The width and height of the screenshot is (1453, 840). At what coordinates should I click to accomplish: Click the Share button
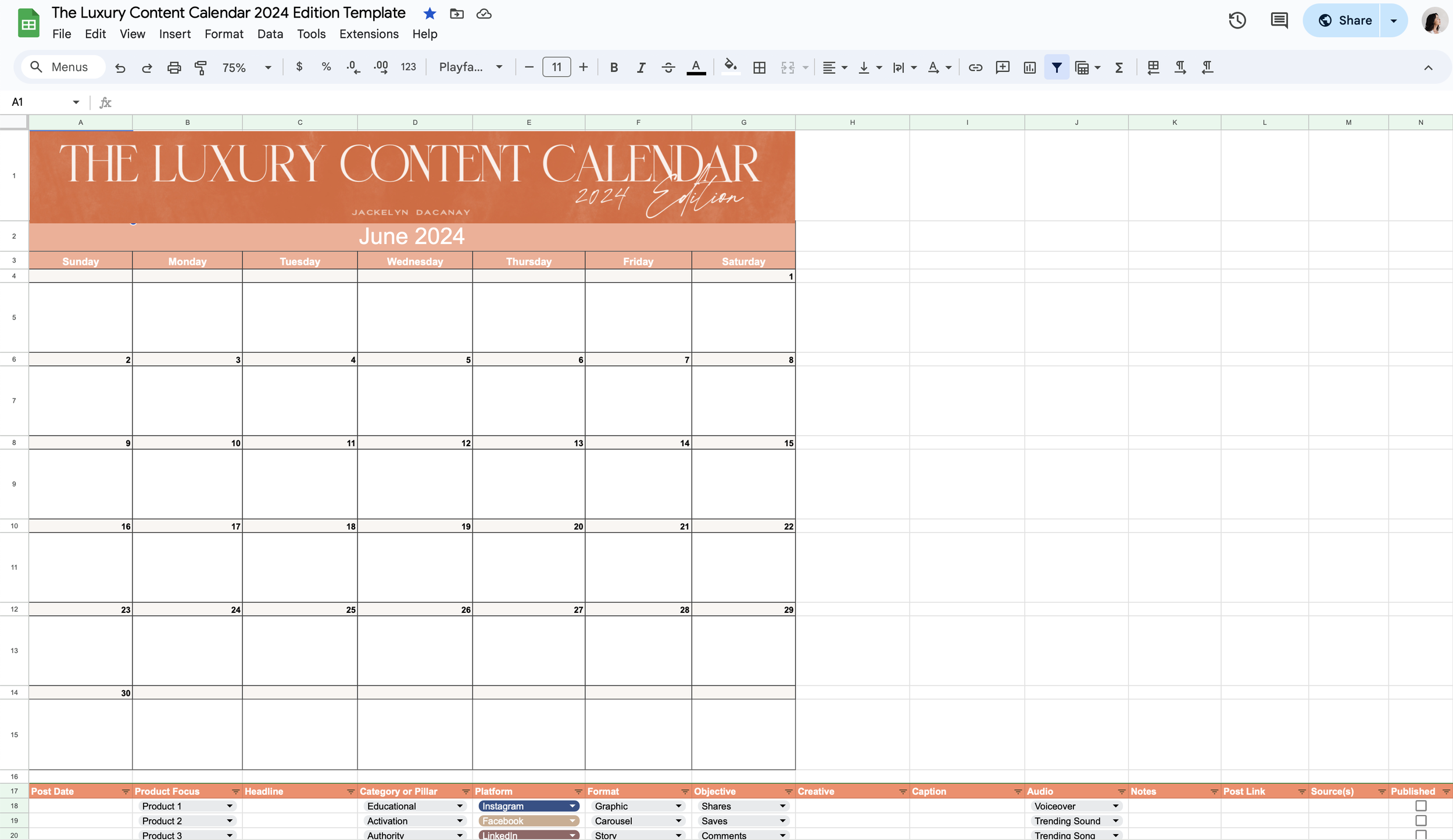tap(1344, 20)
